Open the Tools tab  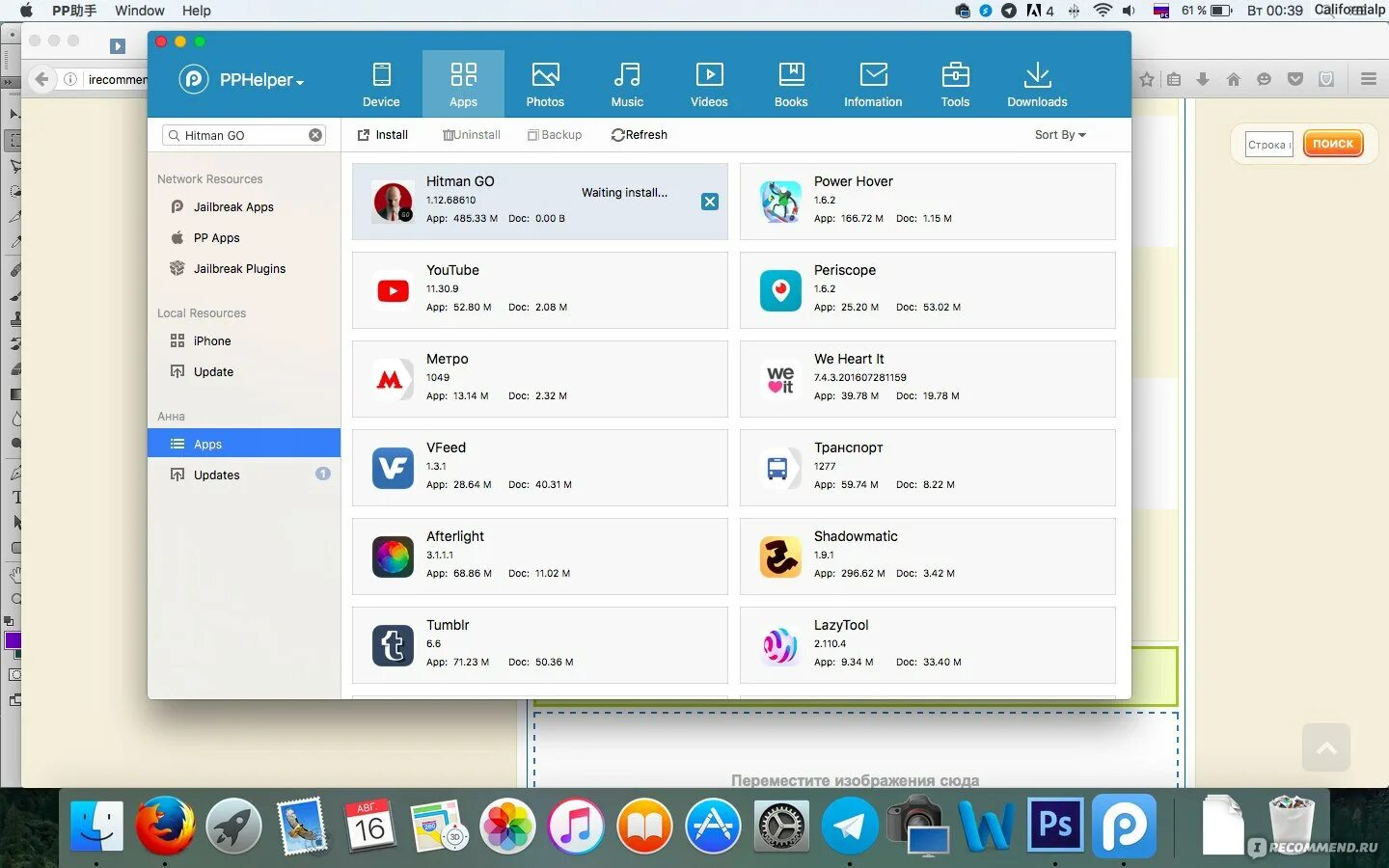coord(955,84)
